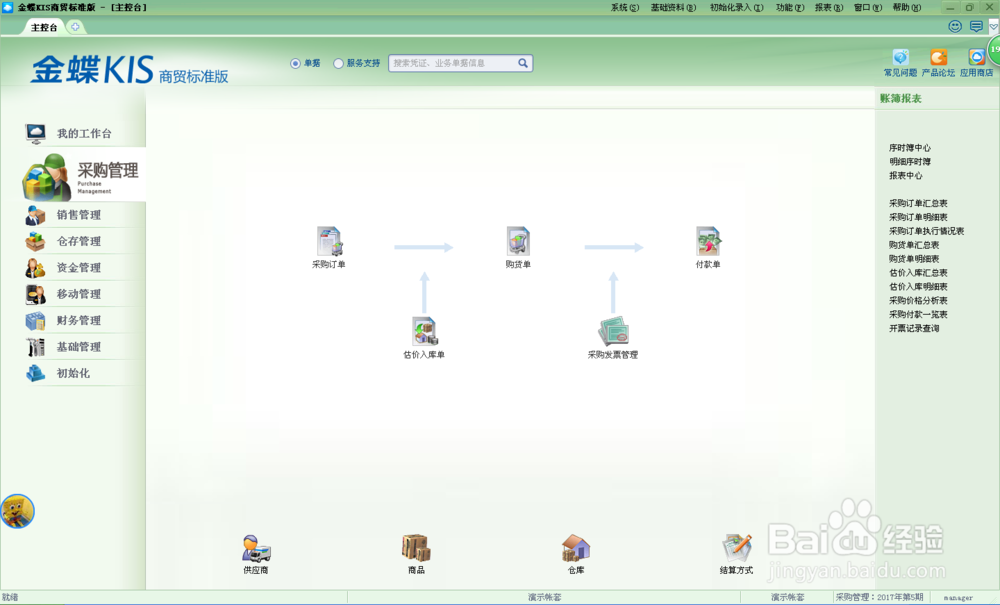Open the 购货单明细表 report link

[913, 259]
